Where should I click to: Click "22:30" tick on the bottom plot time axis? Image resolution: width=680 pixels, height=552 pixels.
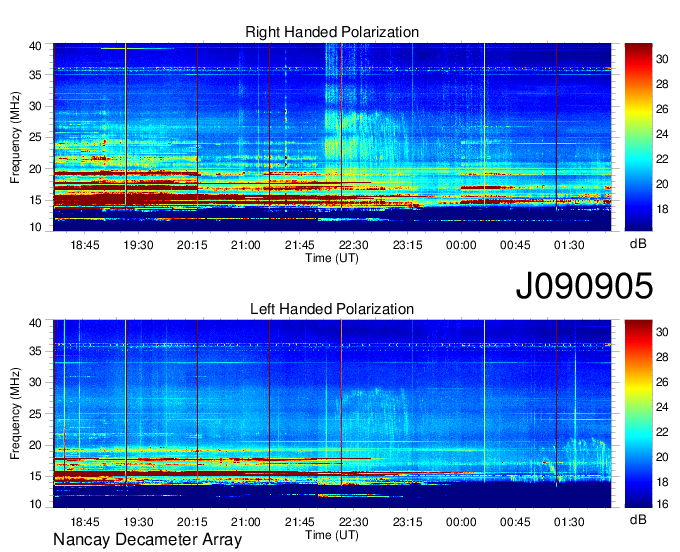pos(353,522)
